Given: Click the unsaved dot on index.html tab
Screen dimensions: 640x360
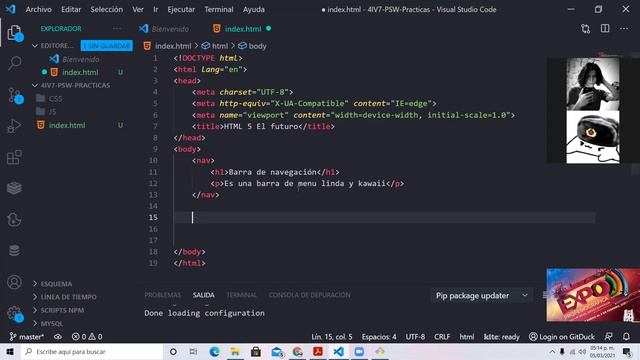Looking at the screenshot, I should [269, 29].
